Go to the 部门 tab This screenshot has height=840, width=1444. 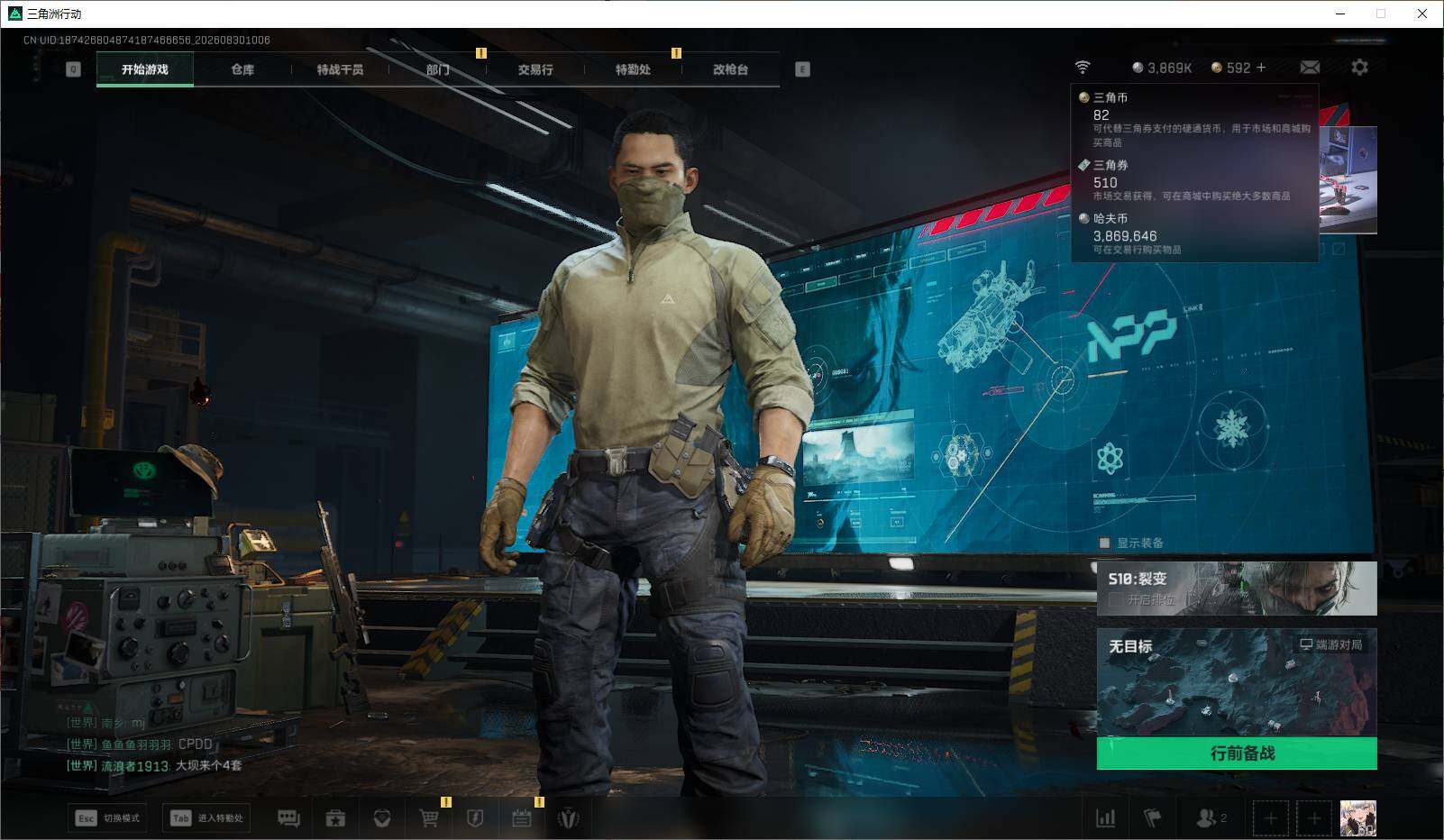pos(437,69)
